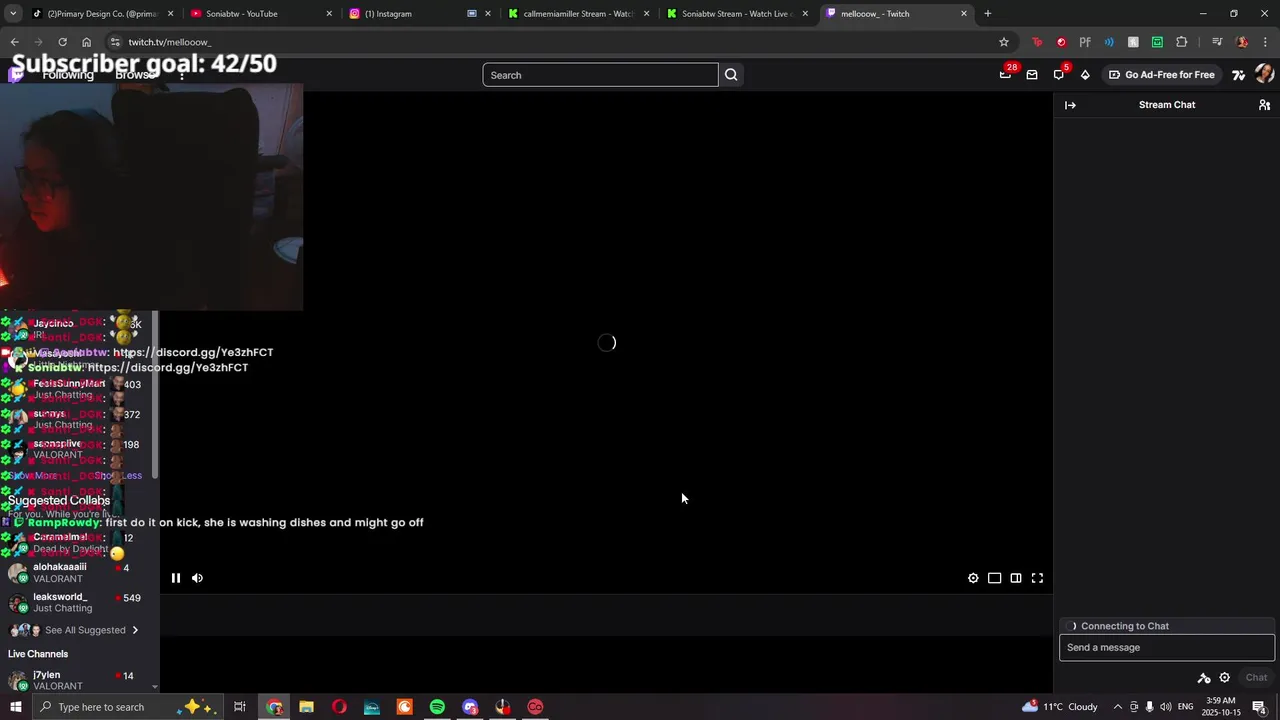The height and width of the screenshot is (720, 1280).
Task: Click the Chat send button
Action: (1256, 678)
